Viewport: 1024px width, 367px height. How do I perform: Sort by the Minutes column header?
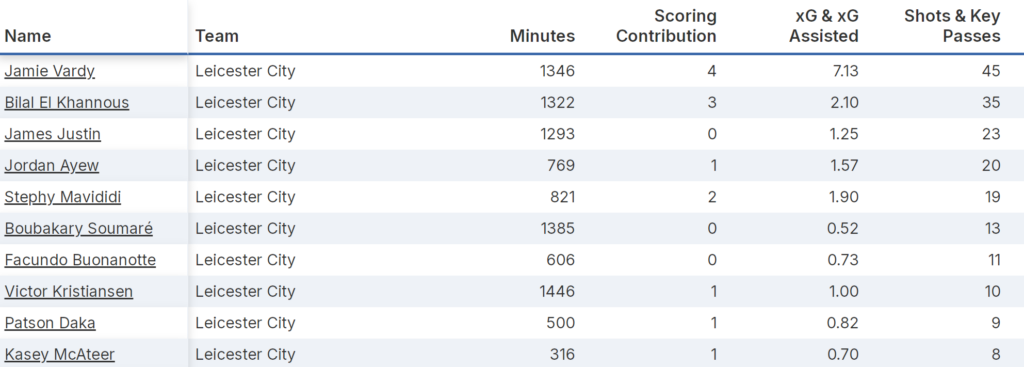[x=543, y=36]
